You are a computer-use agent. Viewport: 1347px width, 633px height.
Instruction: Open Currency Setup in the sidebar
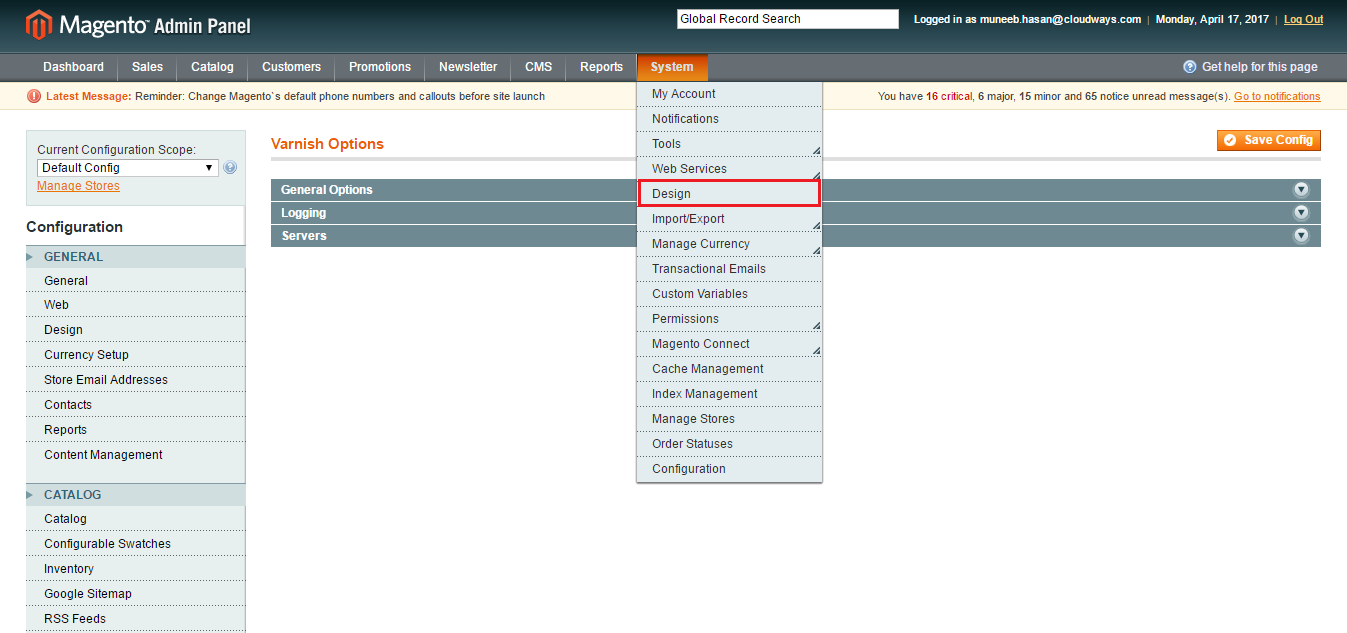click(x=135, y=355)
